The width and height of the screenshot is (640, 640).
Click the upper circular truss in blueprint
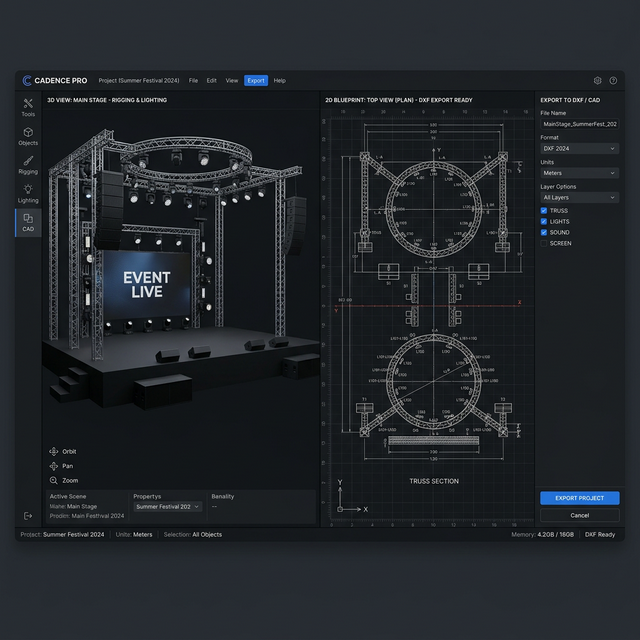click(x=433, y=210)
